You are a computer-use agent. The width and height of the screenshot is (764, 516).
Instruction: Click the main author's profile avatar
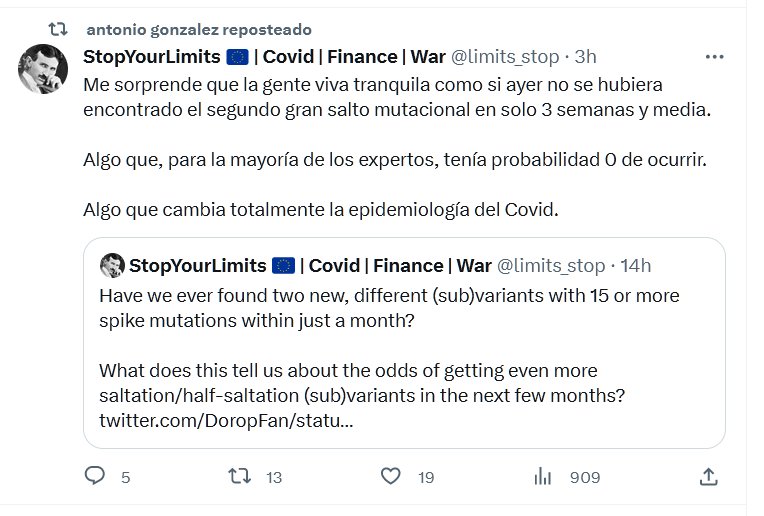(43, 69)
